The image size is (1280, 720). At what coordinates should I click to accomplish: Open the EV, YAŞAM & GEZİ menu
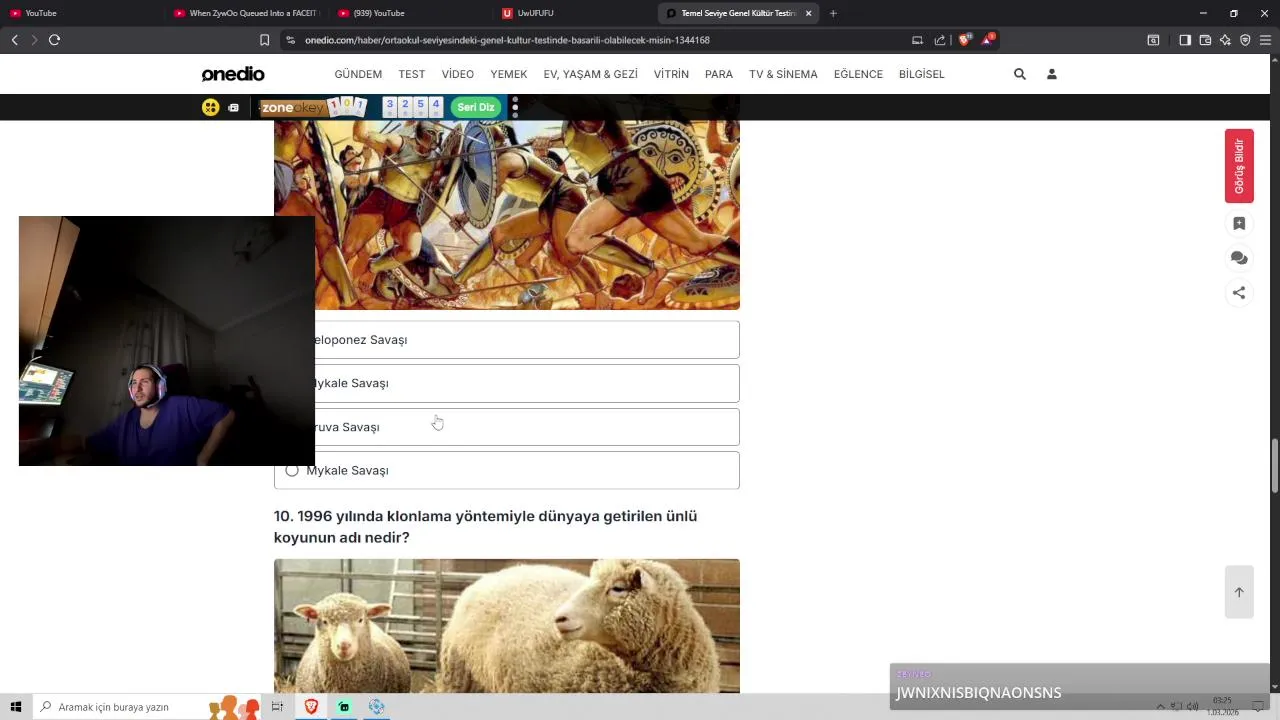click(x=590, y=74)
